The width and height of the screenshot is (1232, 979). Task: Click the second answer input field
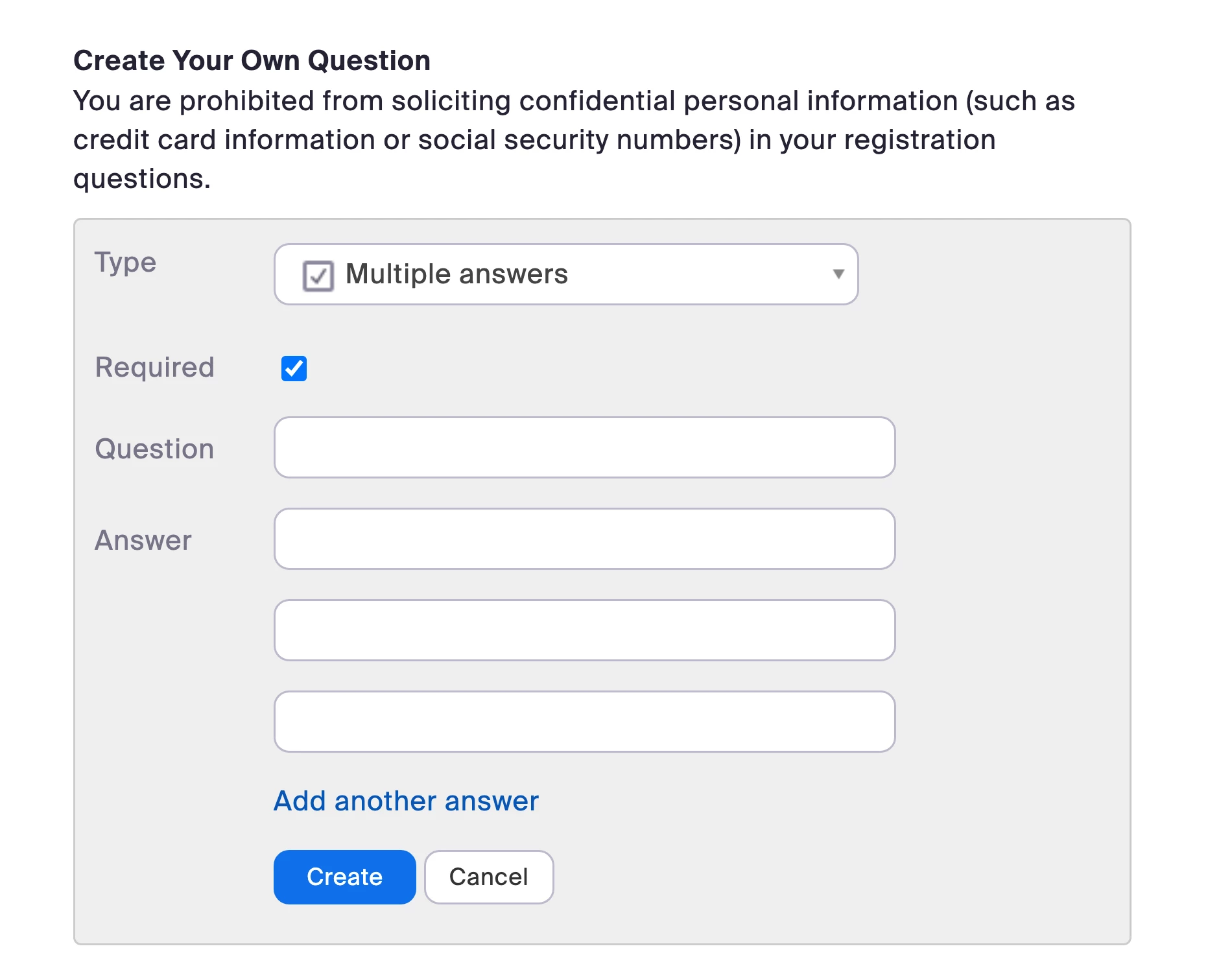[584, 630]
